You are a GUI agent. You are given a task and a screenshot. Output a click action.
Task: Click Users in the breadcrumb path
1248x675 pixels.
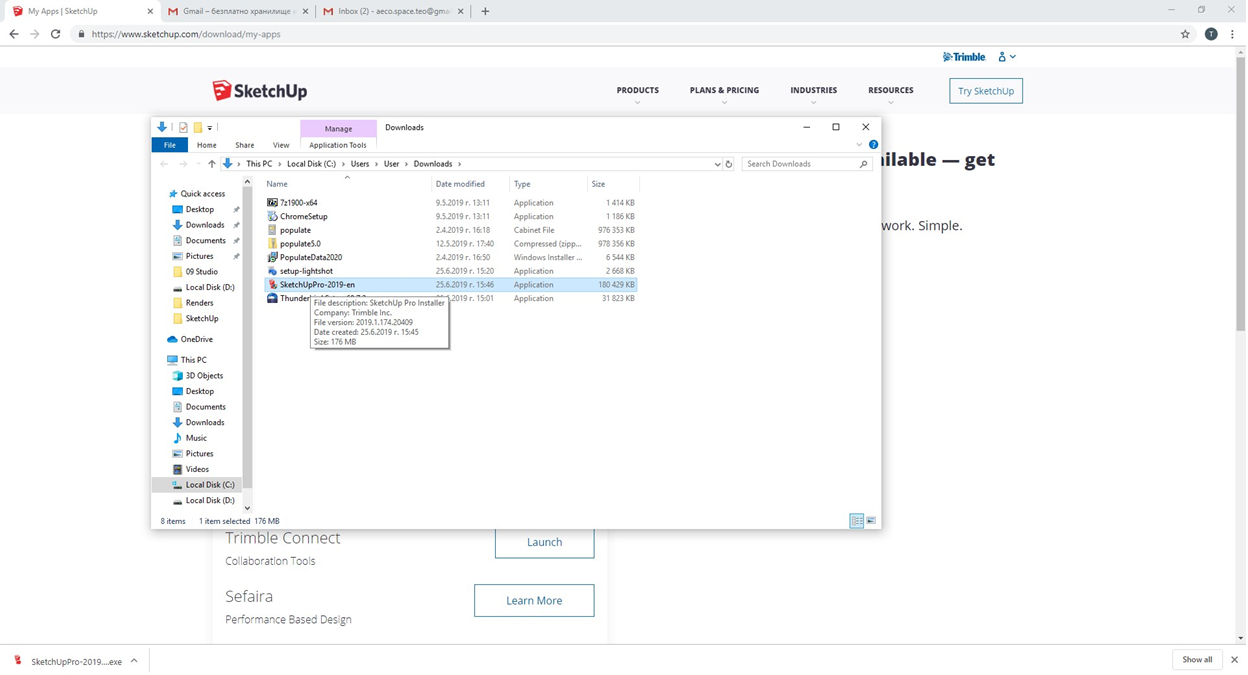click(360, 164)
